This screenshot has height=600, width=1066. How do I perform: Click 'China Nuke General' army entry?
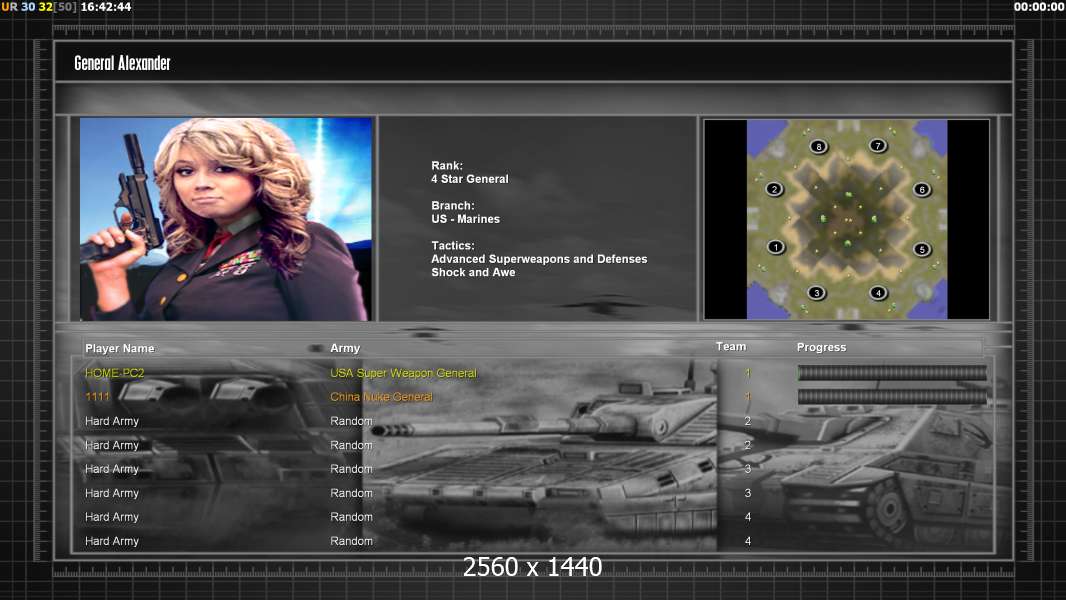(381, 397)
